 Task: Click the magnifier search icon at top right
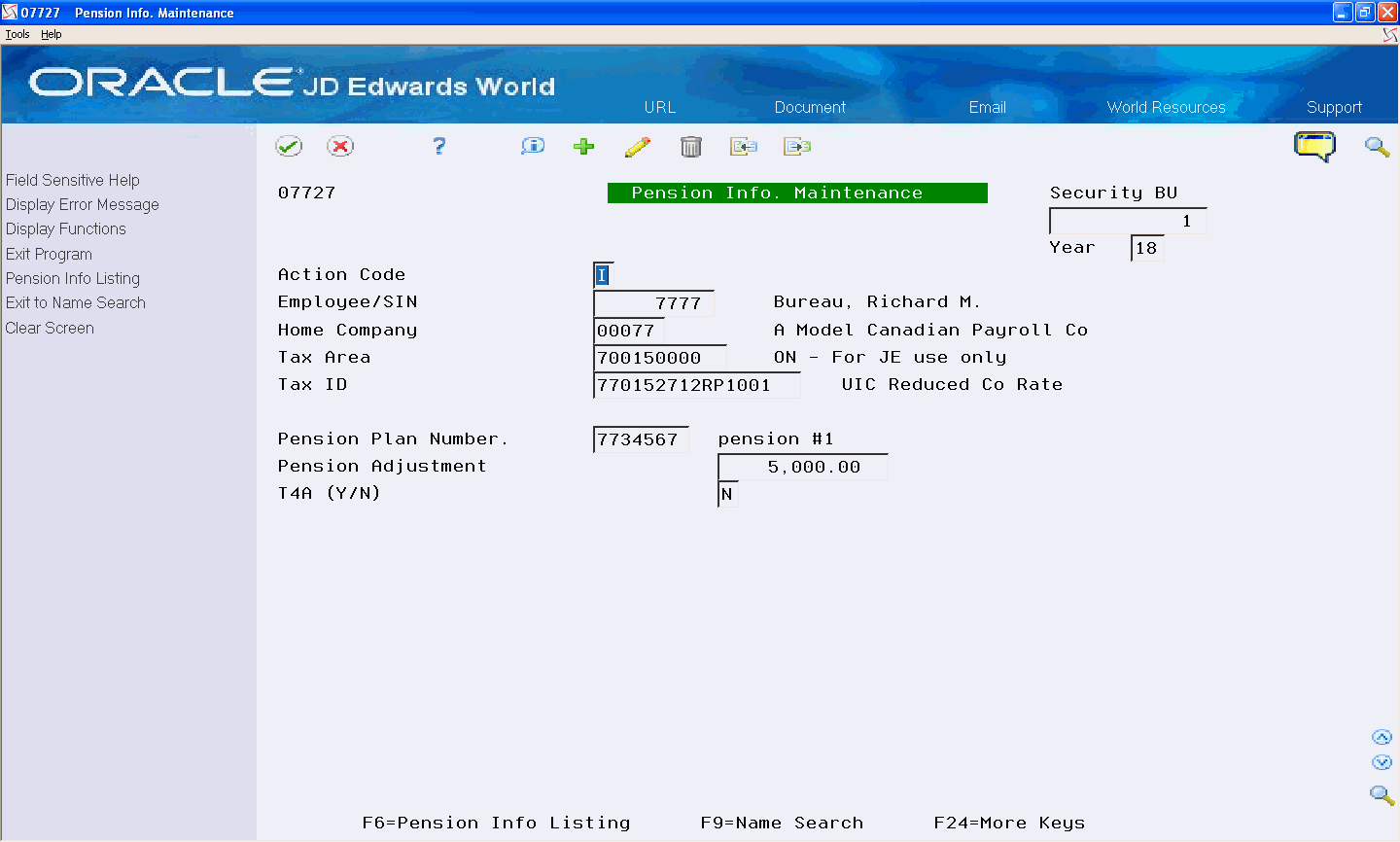pyautogui.click(x=1377, y=147)
